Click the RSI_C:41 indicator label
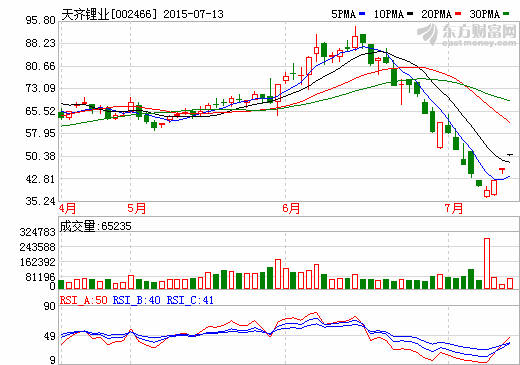 tap(190, 300)
